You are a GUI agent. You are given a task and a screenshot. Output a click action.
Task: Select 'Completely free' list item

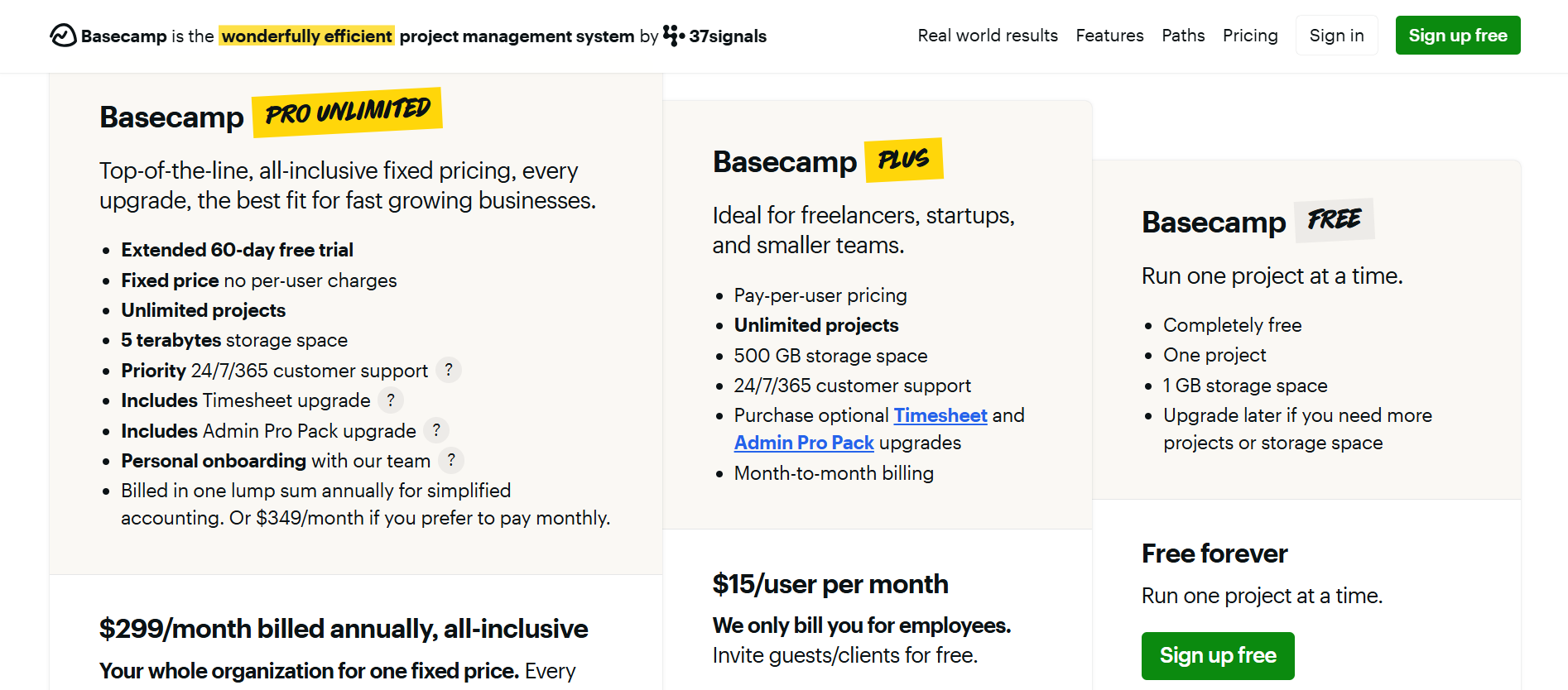(x=1232, y=325)
